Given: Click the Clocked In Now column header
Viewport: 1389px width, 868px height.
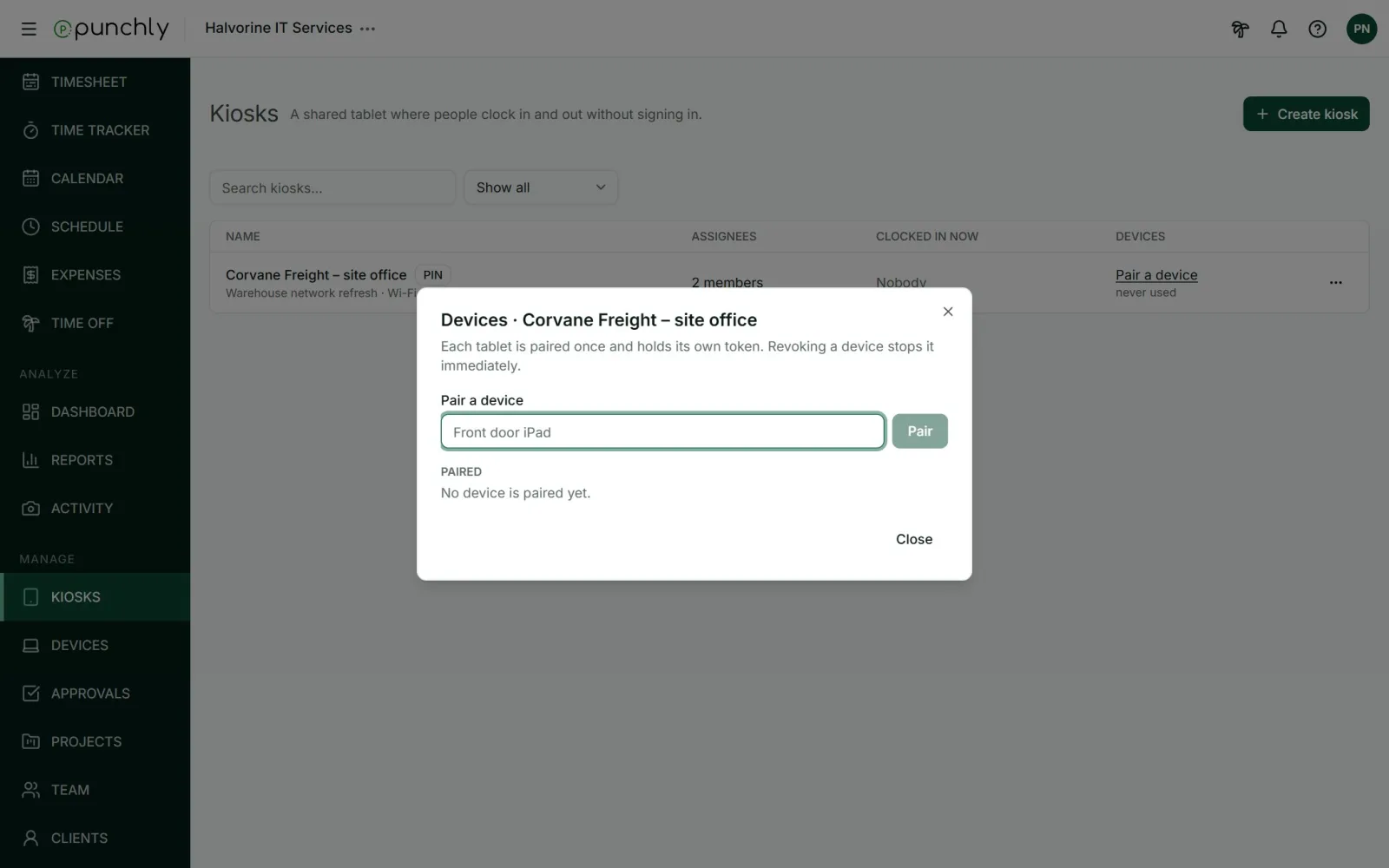Looking at the screenshot, I should coord(927,236).
